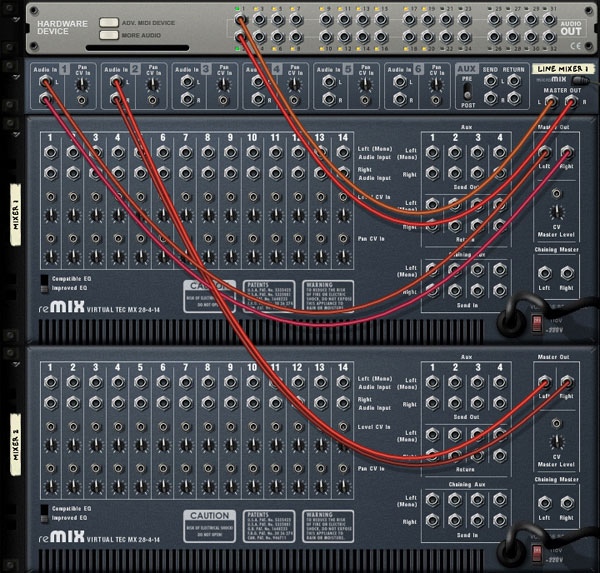Toggle Mixer 1 red voltage power switch
The width and height of the screenshot is (600, 573).
[537, 323]
